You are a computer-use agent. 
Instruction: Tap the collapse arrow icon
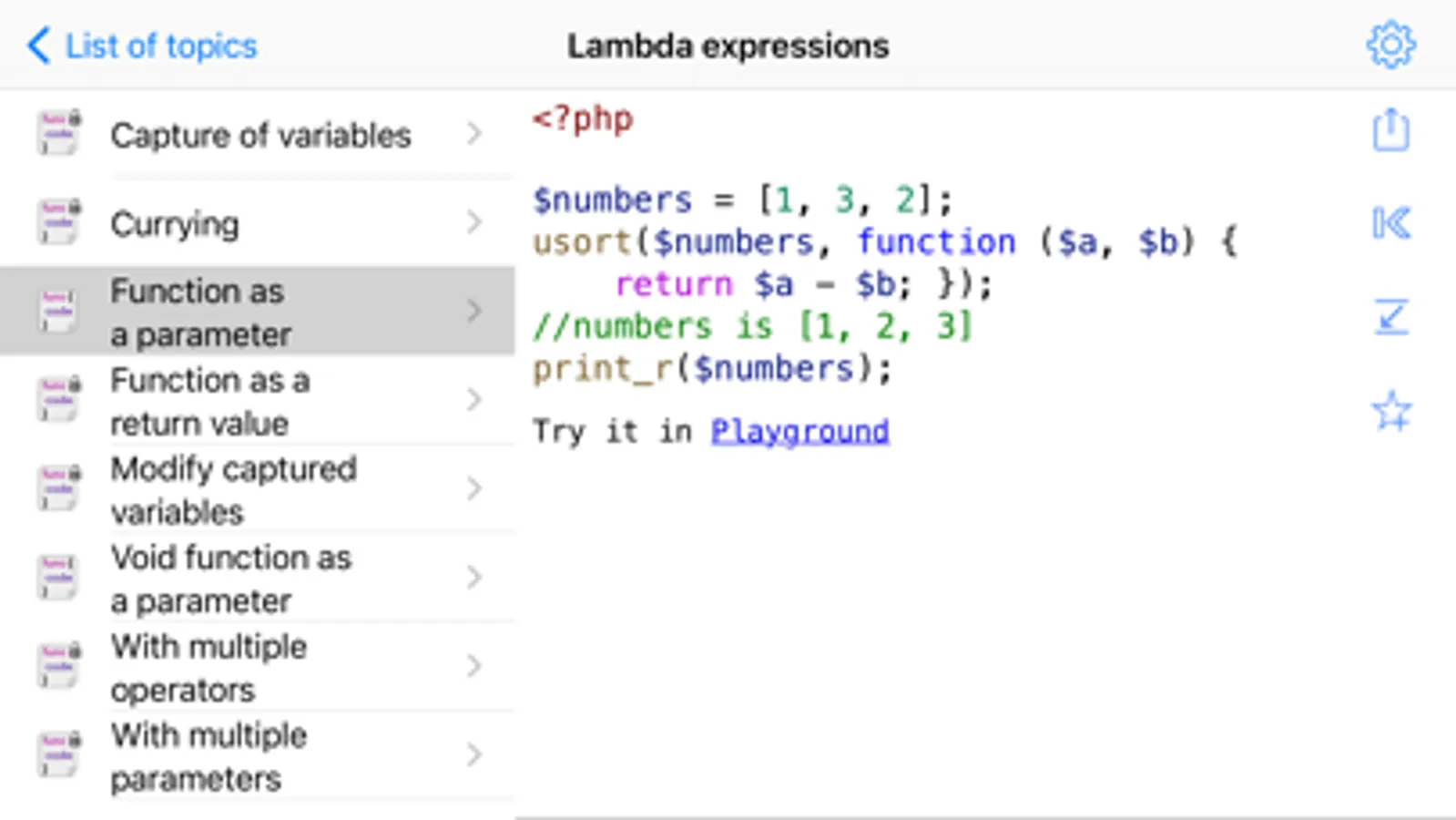[x=1390, y=317]
